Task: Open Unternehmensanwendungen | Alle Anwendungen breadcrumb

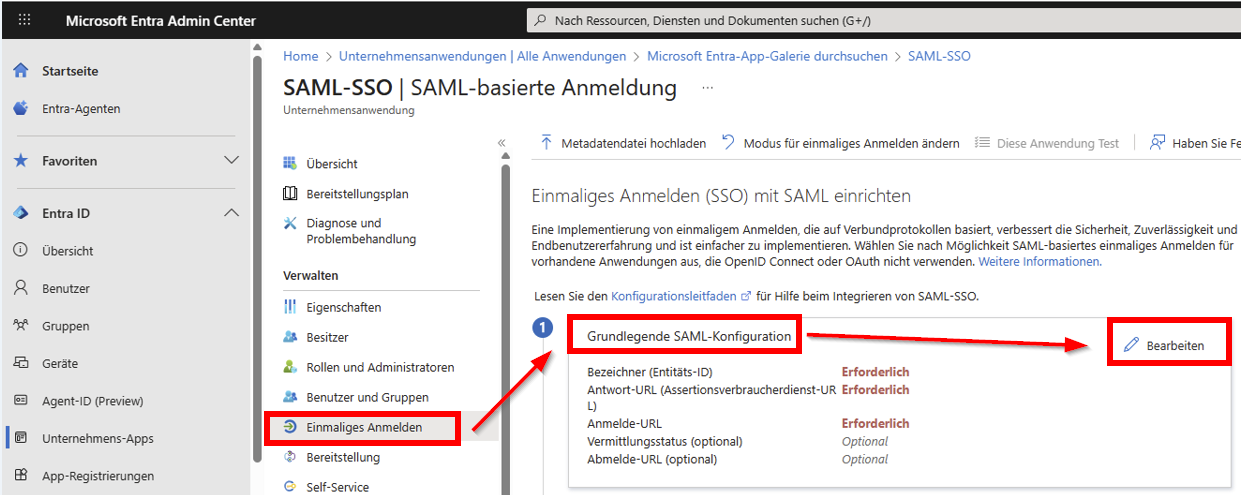Action: (483, 56)
